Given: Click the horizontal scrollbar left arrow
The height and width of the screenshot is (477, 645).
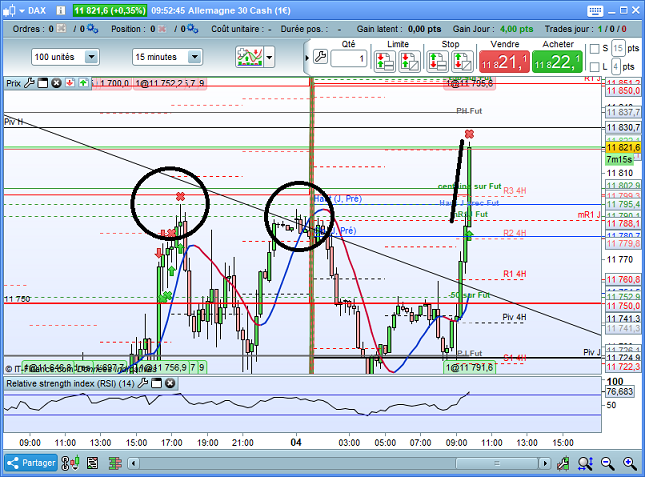Looking at the screenshot, I should click(133, 463).
